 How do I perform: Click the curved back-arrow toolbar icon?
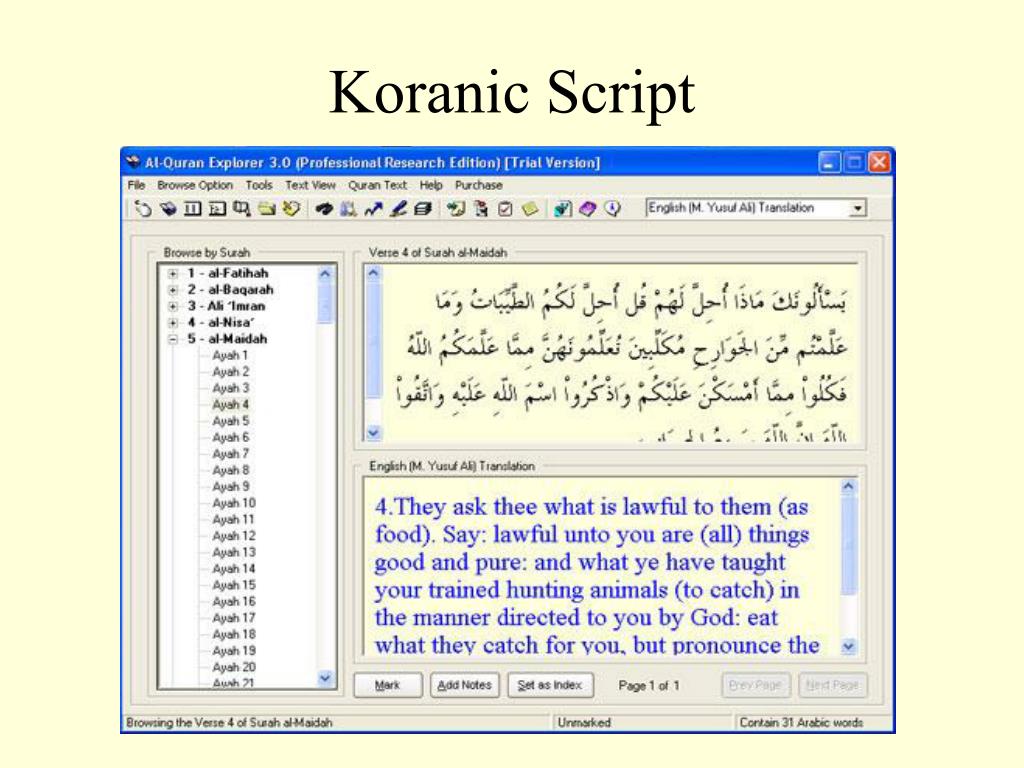142,209
